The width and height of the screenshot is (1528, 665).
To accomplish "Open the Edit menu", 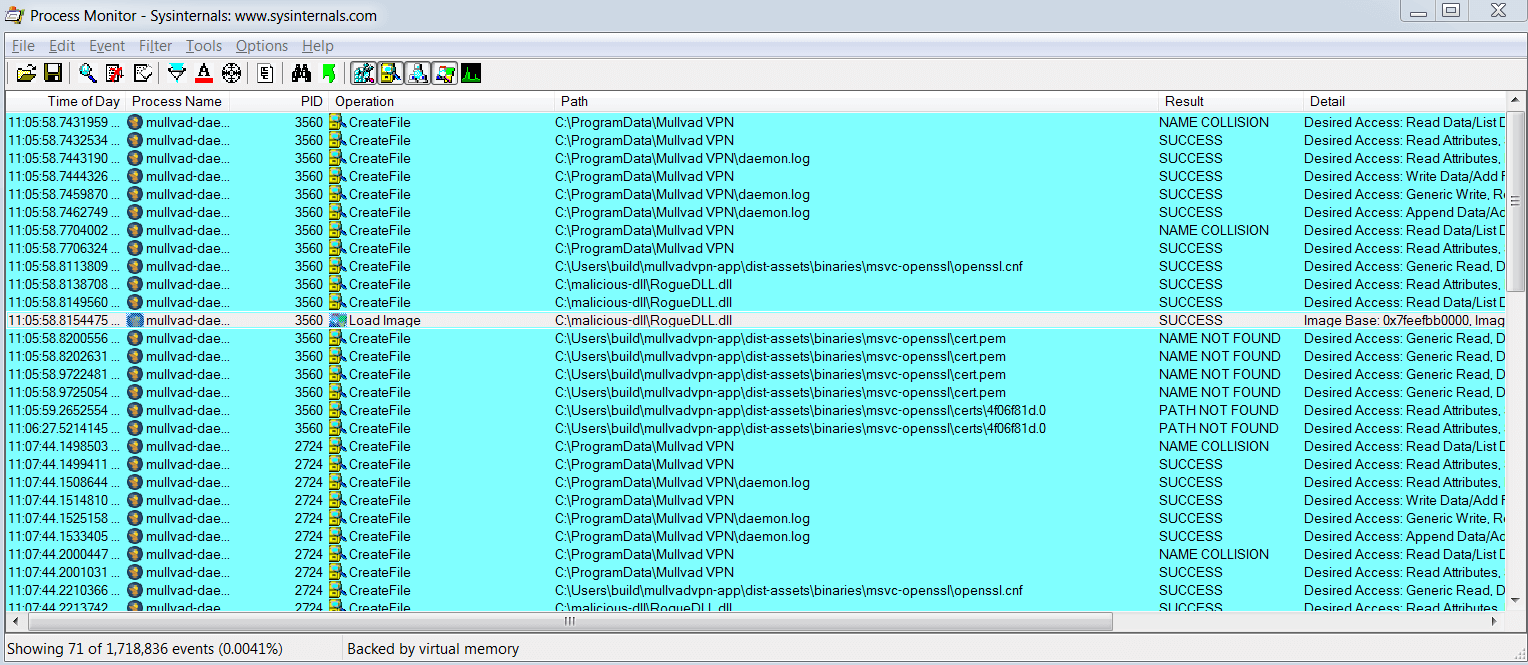I will pos(62,46).
